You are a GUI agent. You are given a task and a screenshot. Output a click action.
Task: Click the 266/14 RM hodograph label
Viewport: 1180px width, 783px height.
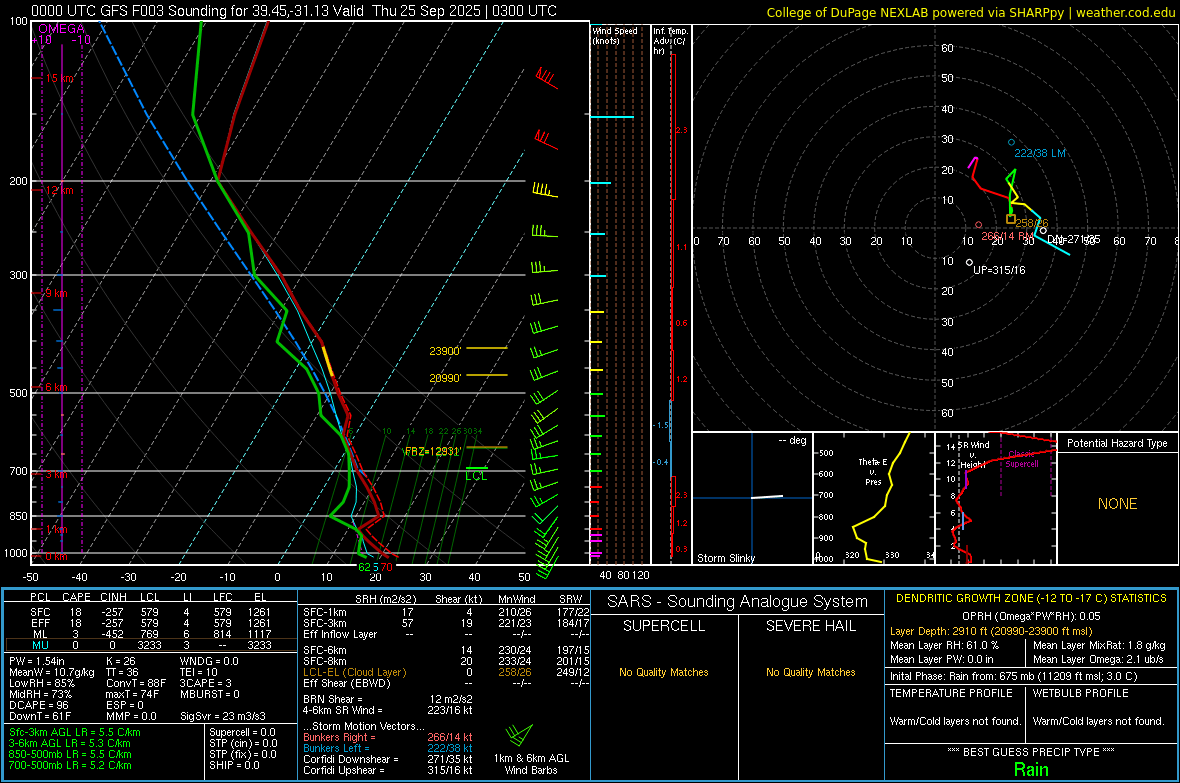(1007, 236)
